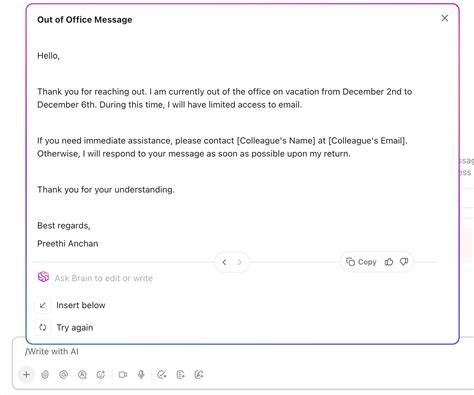Open the plus attachment menu
Viewport: 474px width, 395px height.
(27, 374)
